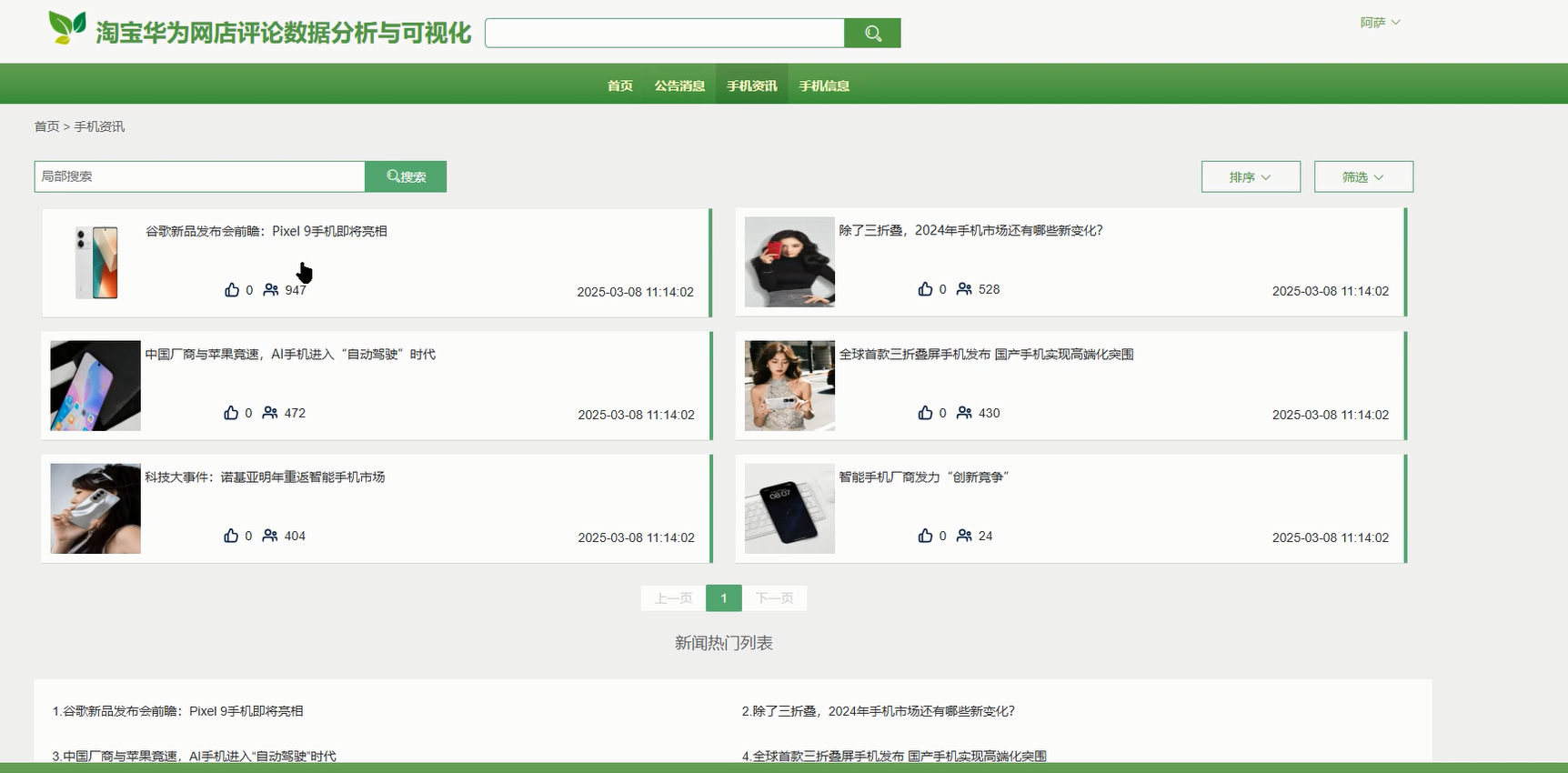Click the view count 430
This screenshot has height=773, width=1568.
click(x=990, y=413)
